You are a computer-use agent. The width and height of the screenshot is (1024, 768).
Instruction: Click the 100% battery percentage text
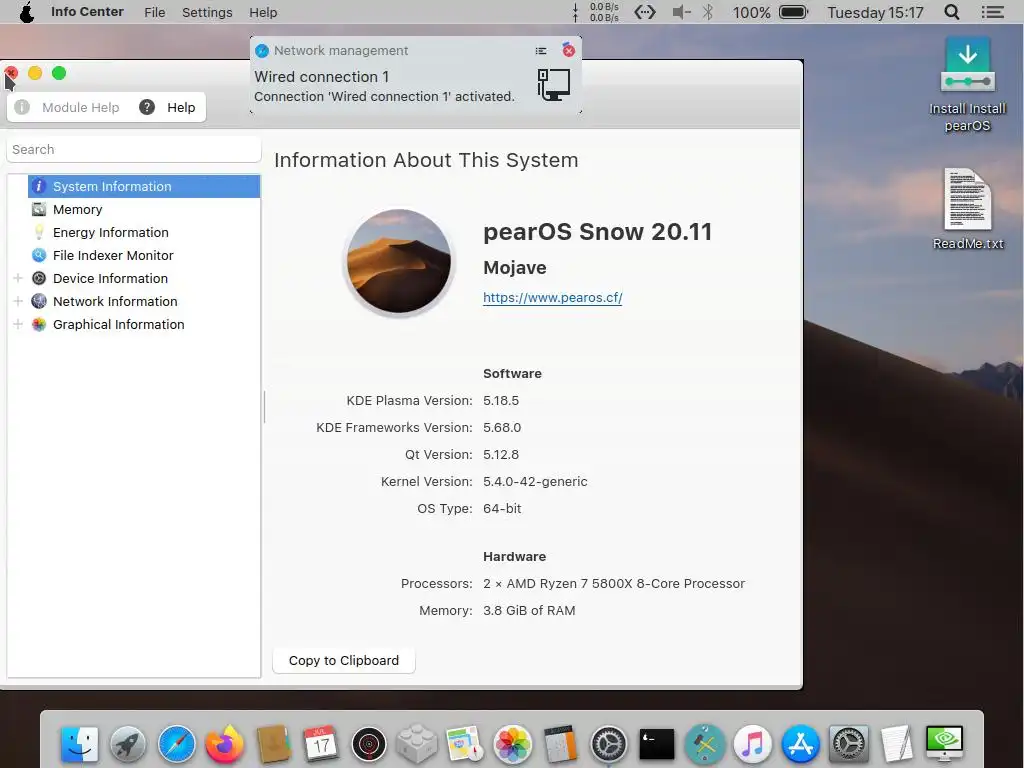point(751,12)
